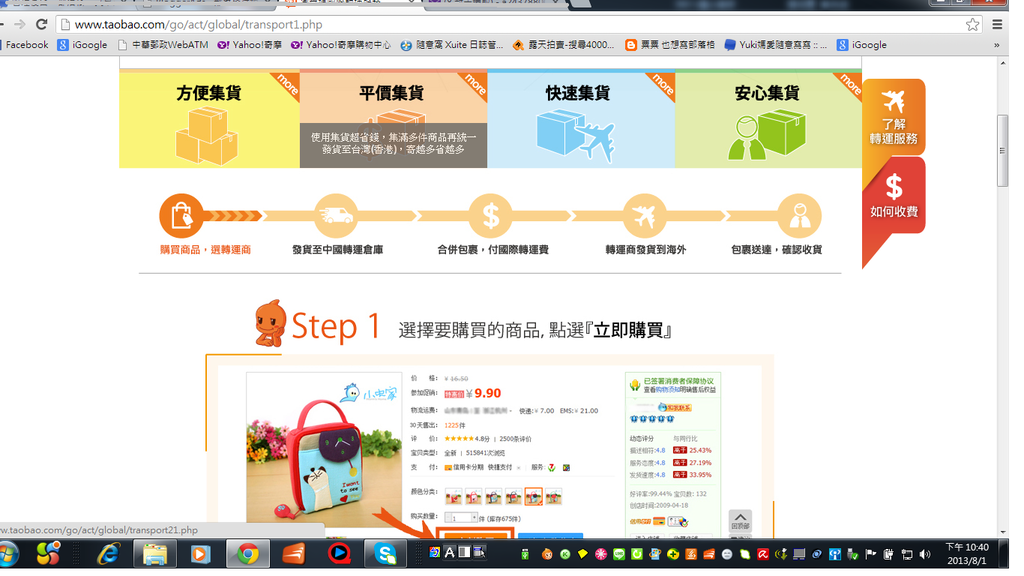1024x576 pixels.
Task: Open the Facebook bookmark
Action: click(25, 45)
